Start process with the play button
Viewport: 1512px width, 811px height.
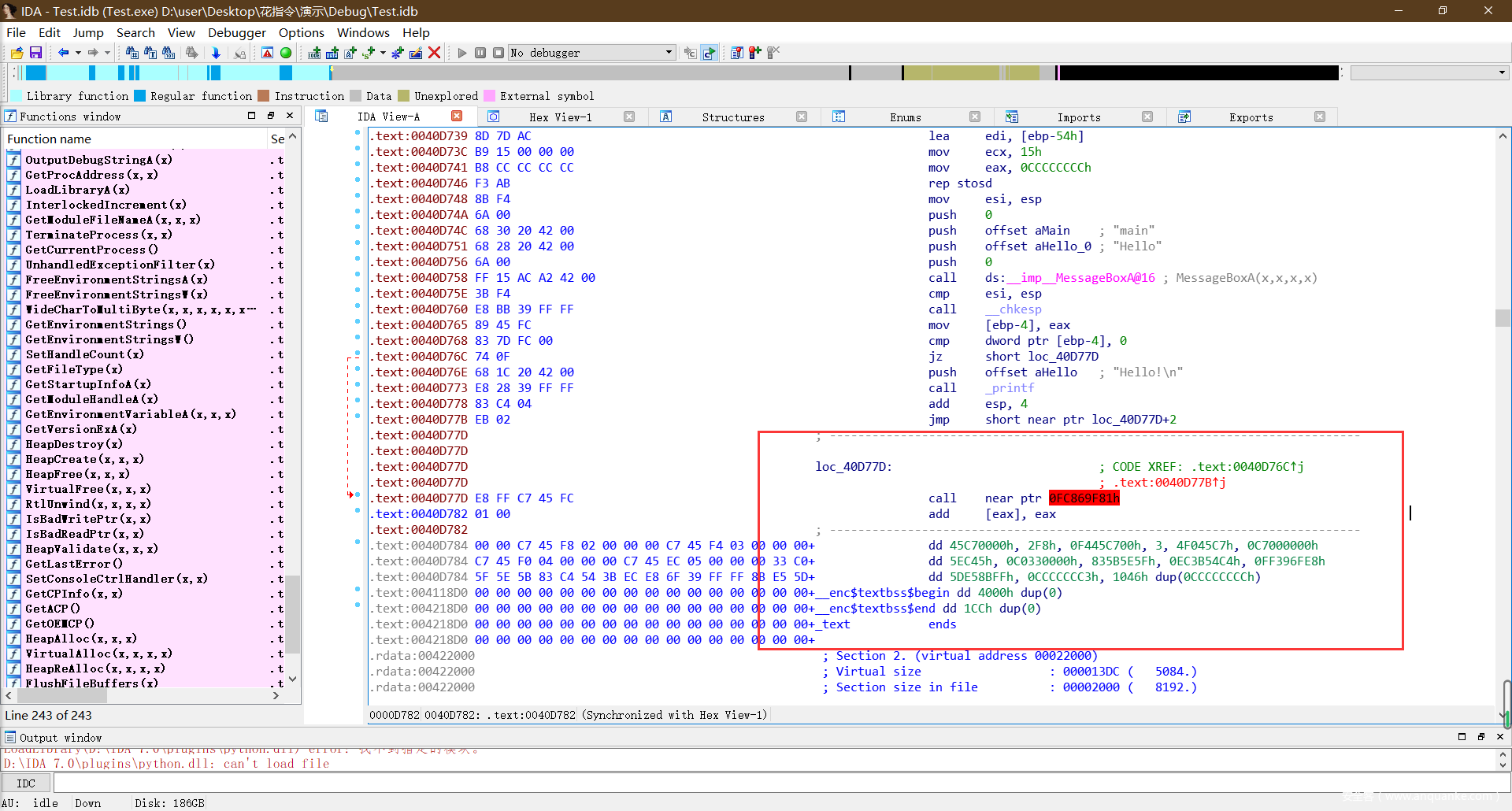[x=462, y=53]
